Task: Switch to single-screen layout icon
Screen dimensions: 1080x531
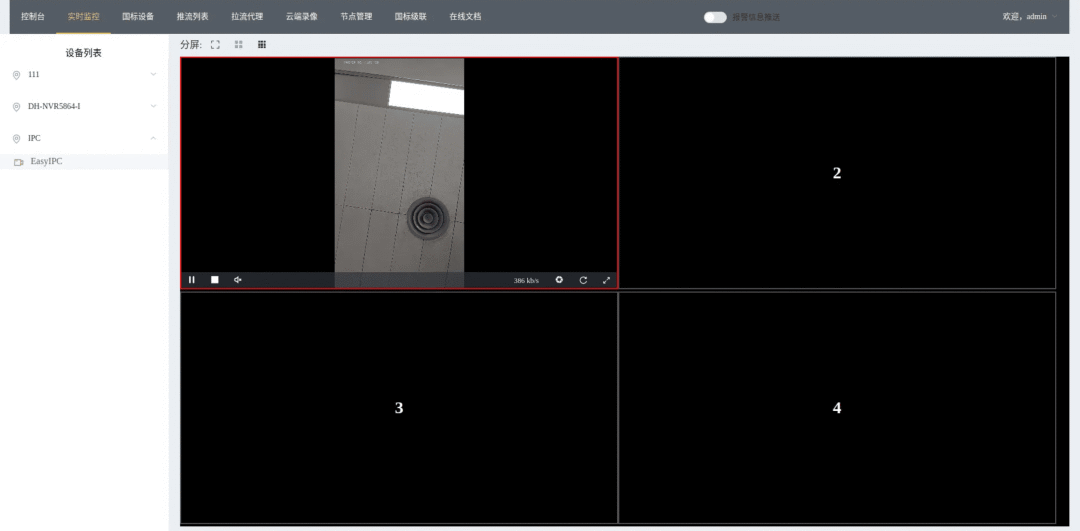Action: click(x=216, y=44)
